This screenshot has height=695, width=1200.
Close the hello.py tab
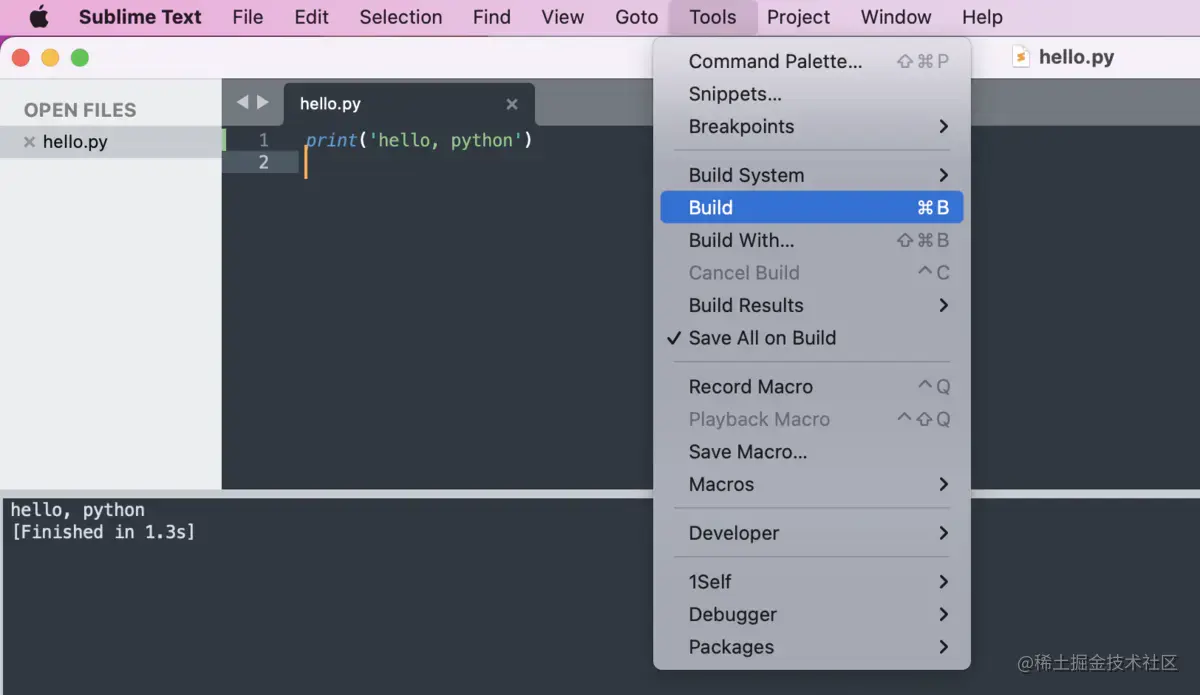[x=512, y=104]
